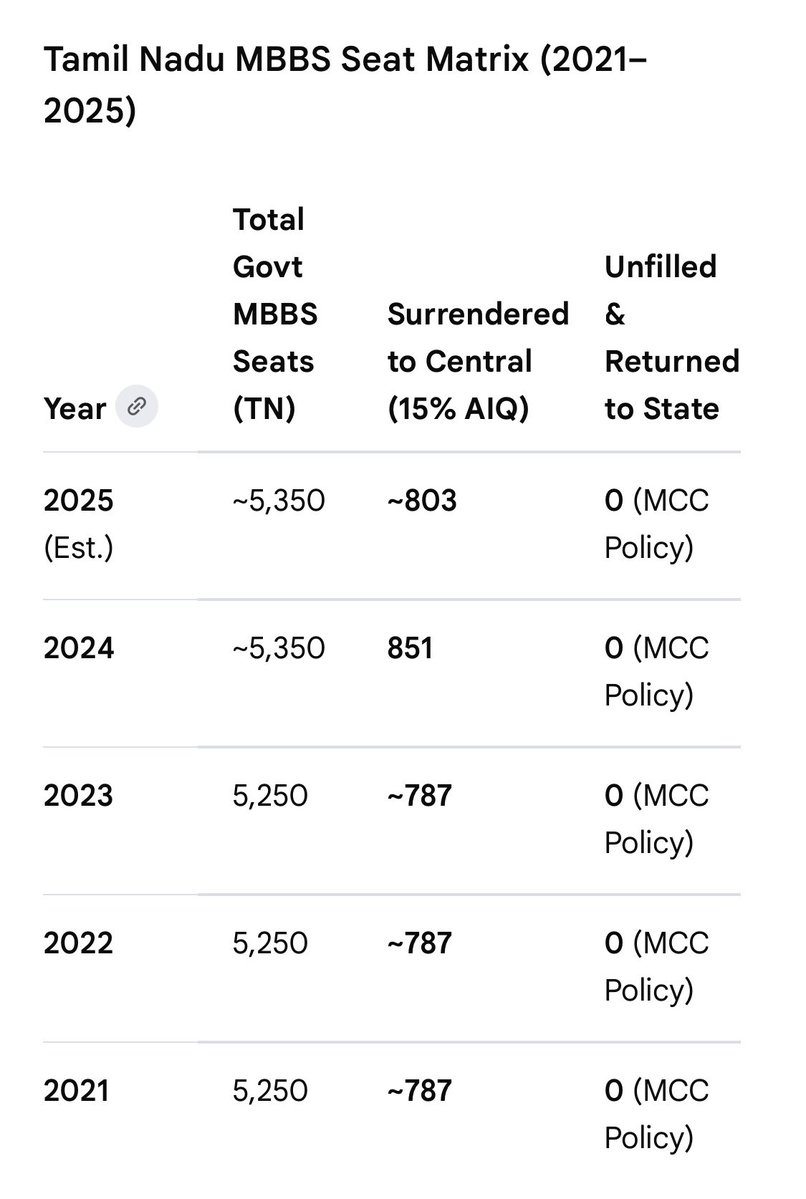This screenshot has height=1199, width=806.
Task: Click the ~803 surrendered value for 2025
Action: pos(422,500)
